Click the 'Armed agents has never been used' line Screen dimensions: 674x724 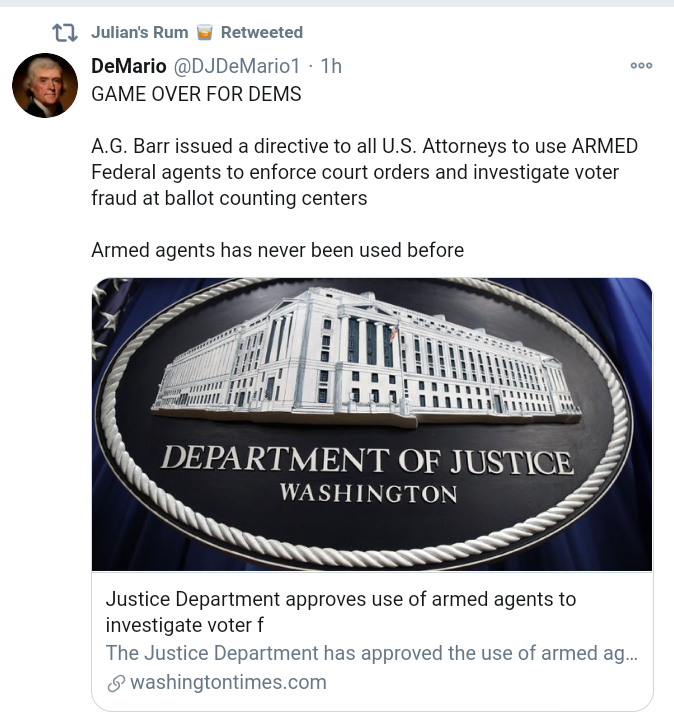[277, 250]
